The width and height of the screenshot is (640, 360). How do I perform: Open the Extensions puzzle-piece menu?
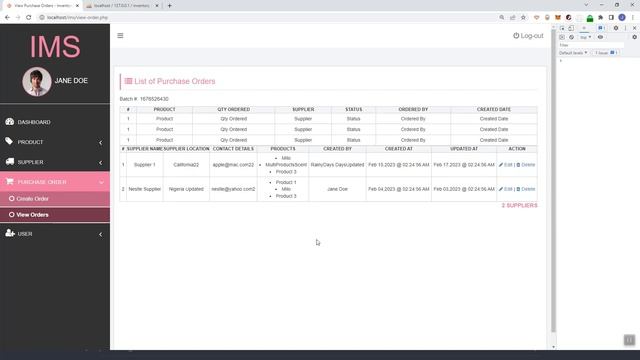tap(600, 18)
